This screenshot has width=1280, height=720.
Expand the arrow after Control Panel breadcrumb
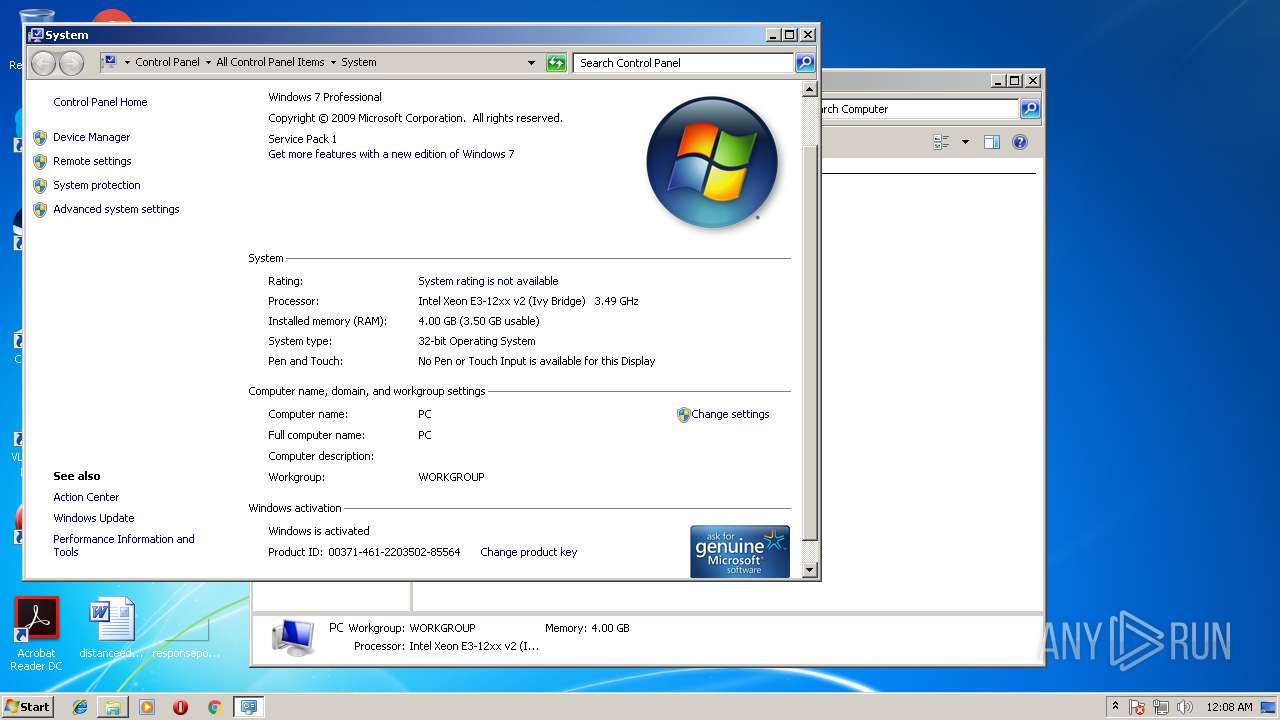click(x=208, y=62)
